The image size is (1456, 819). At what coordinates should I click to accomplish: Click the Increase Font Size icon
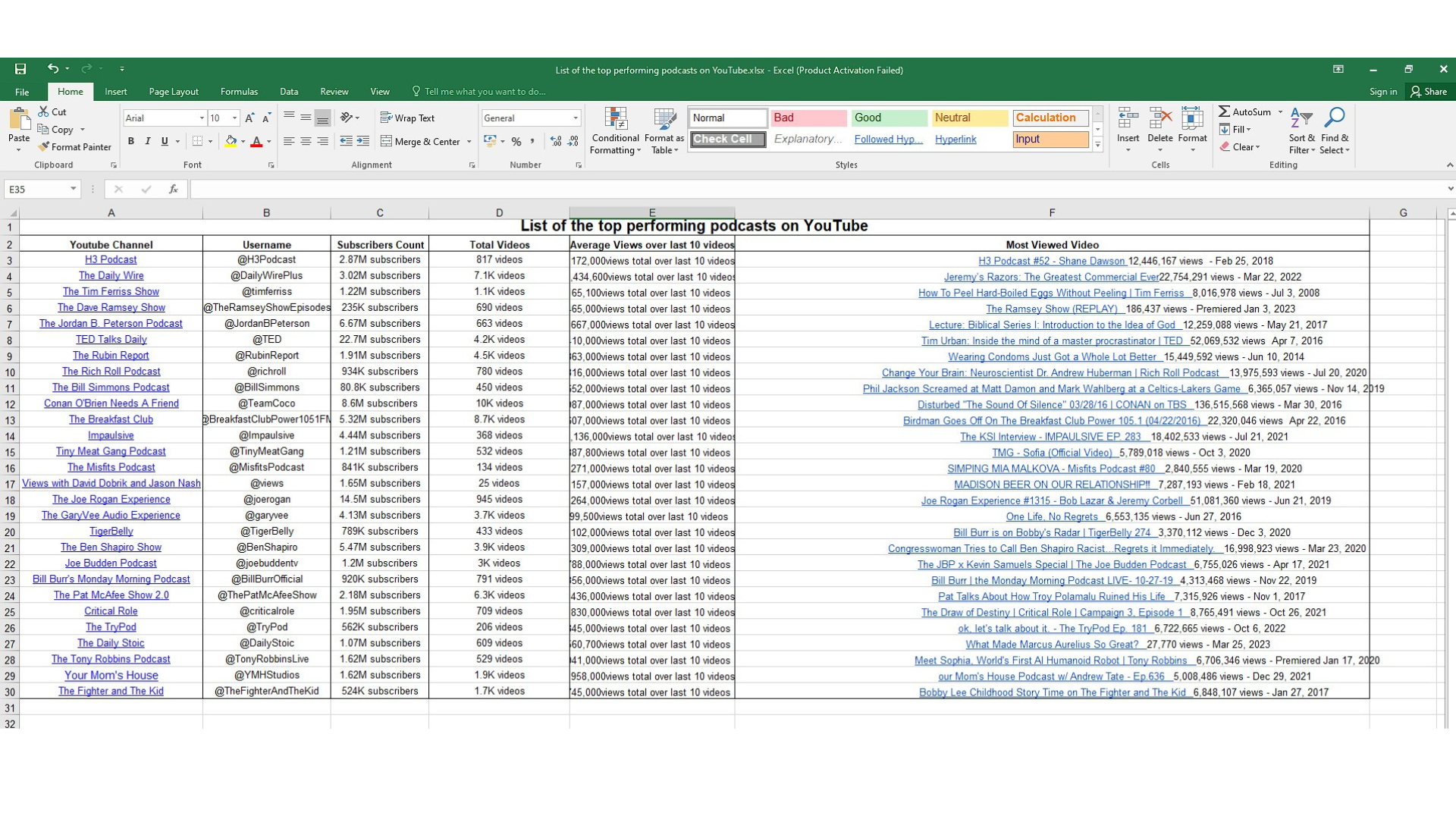(249, 118)
